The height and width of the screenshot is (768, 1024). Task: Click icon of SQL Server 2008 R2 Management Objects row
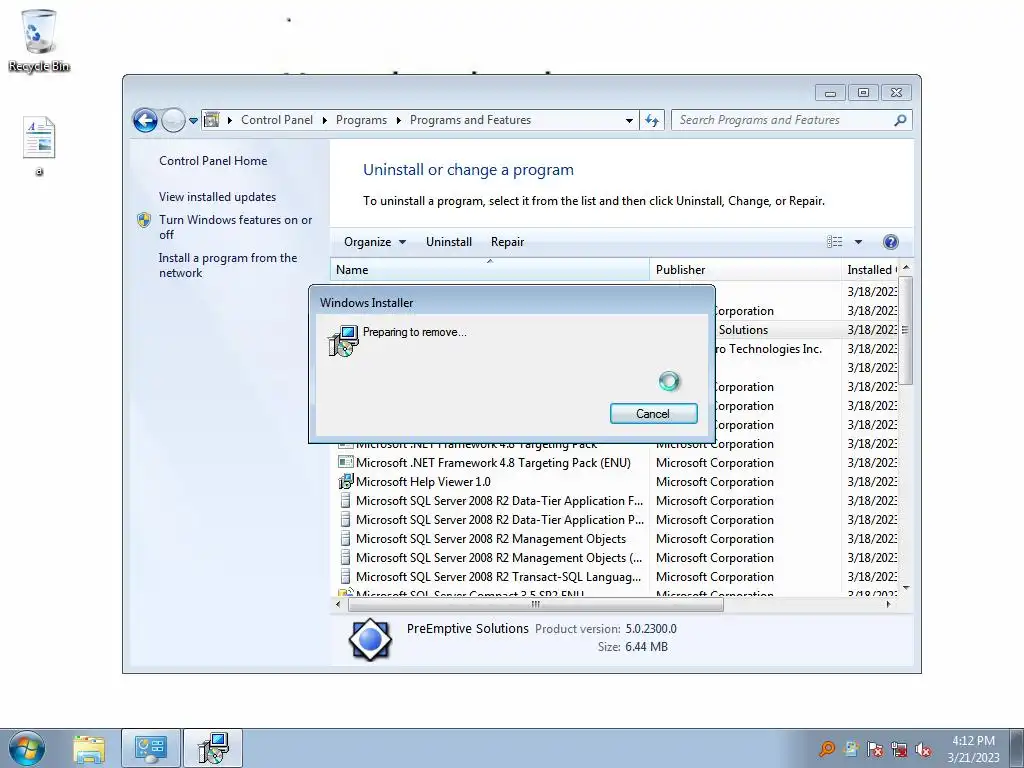[x=345, y=539]
